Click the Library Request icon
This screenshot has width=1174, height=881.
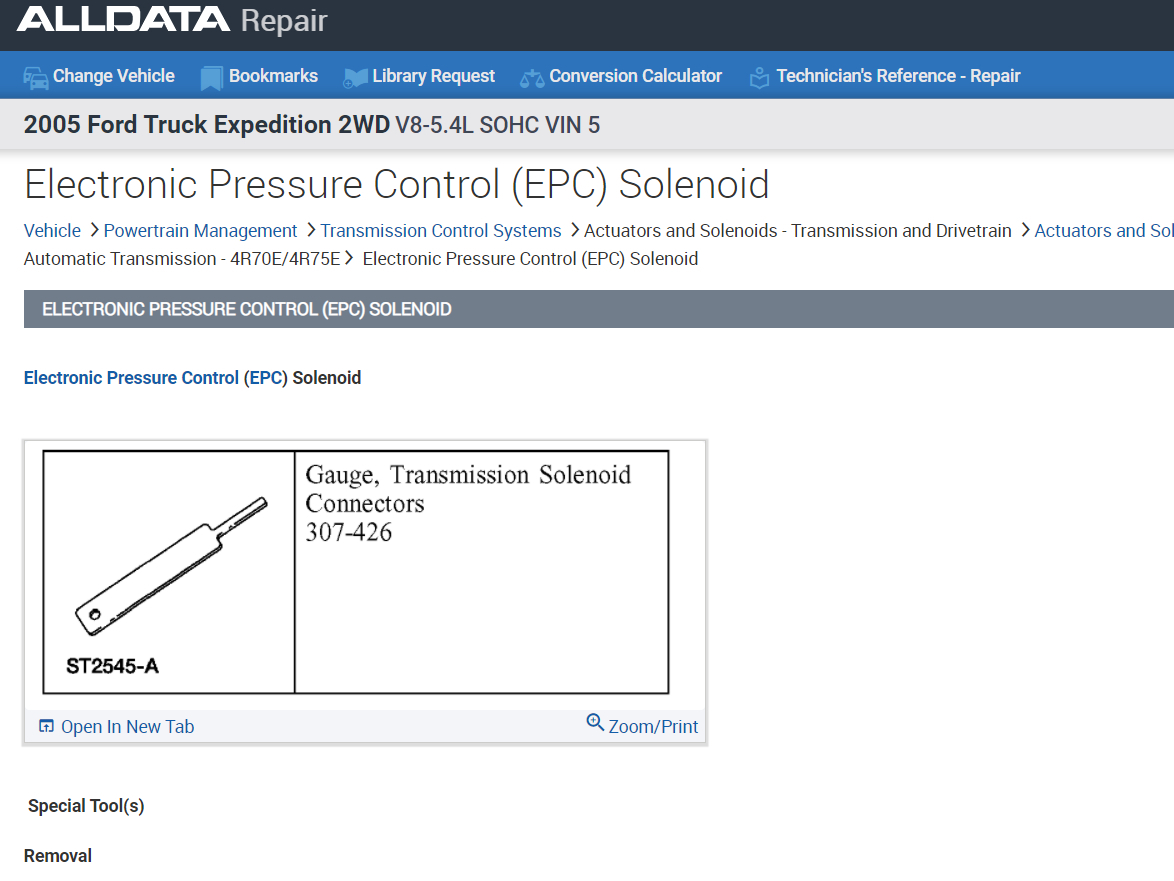click(x=355, y=77)
